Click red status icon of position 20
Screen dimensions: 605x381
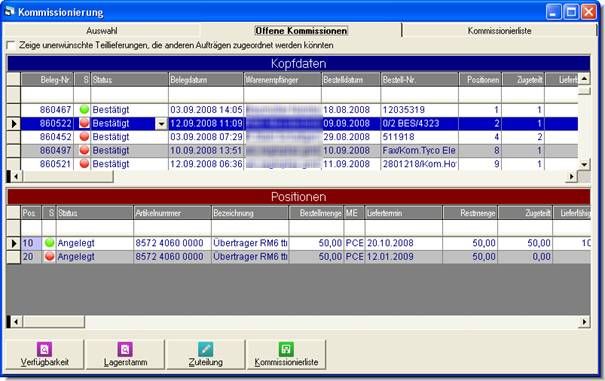[49, 256]
